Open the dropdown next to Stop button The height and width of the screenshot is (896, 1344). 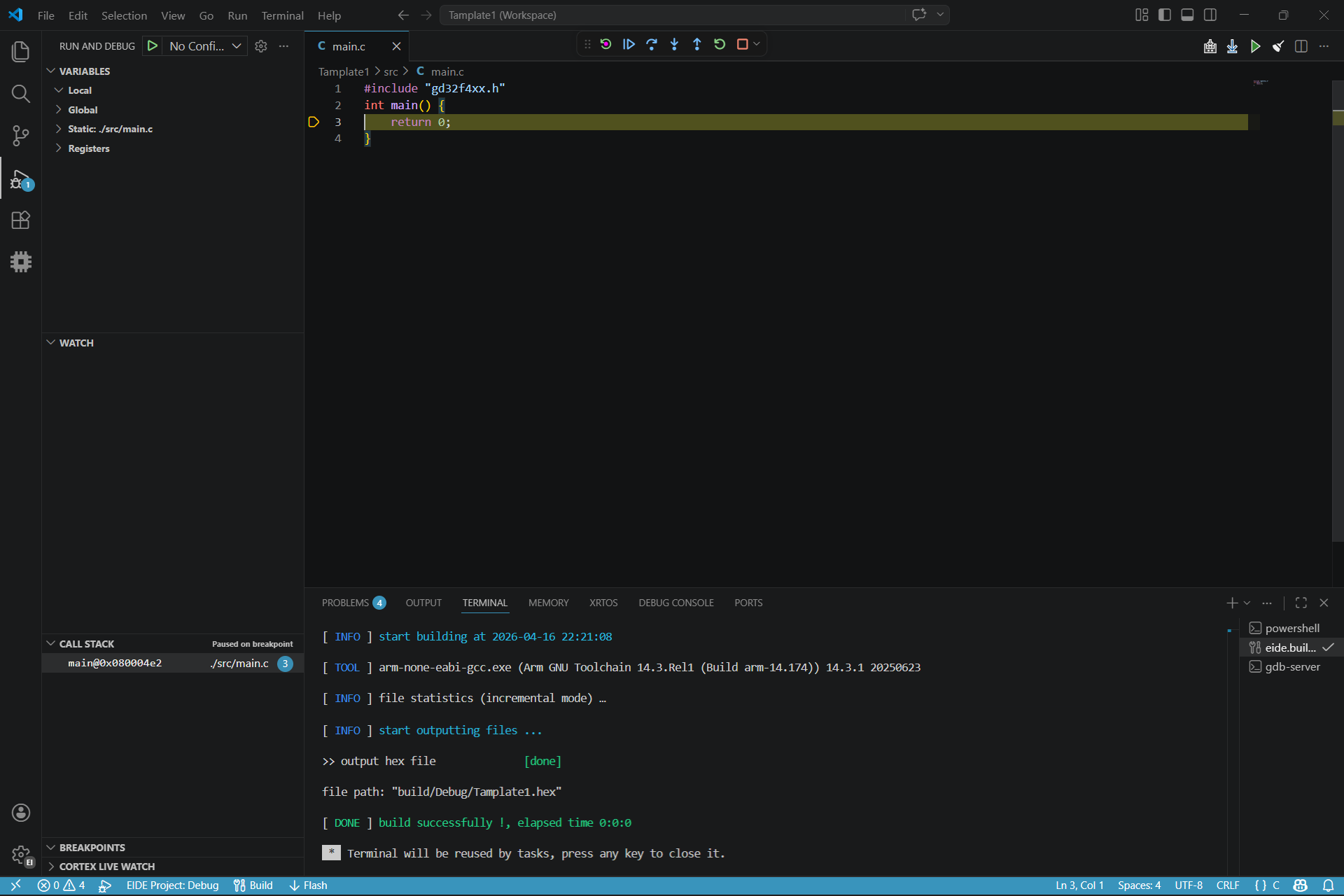(757, 44)
